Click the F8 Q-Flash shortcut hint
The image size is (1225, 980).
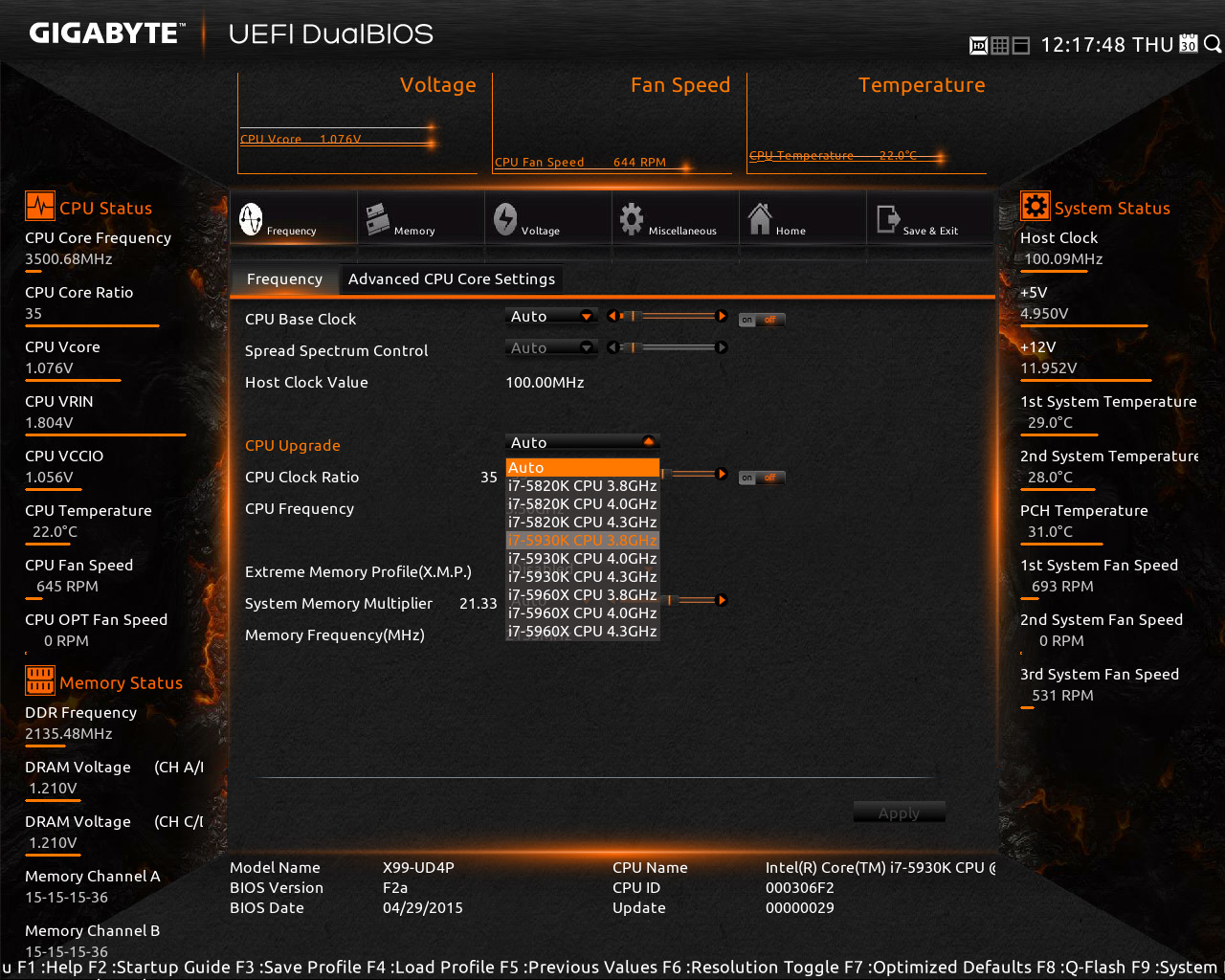click(1081, 968)
